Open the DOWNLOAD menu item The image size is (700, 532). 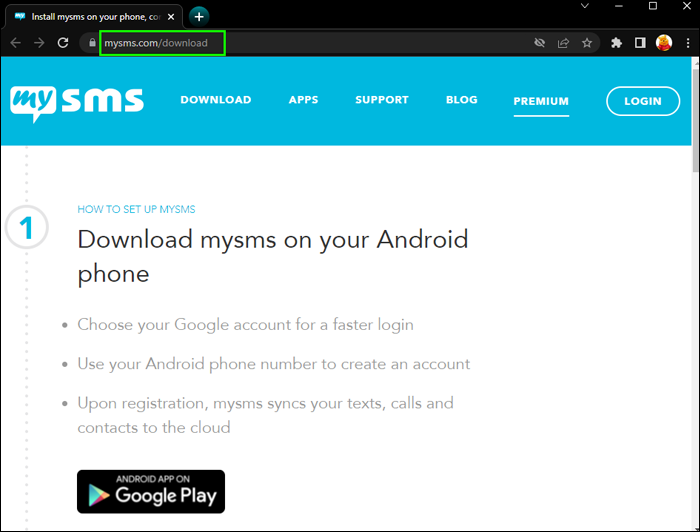pos(216,100)
